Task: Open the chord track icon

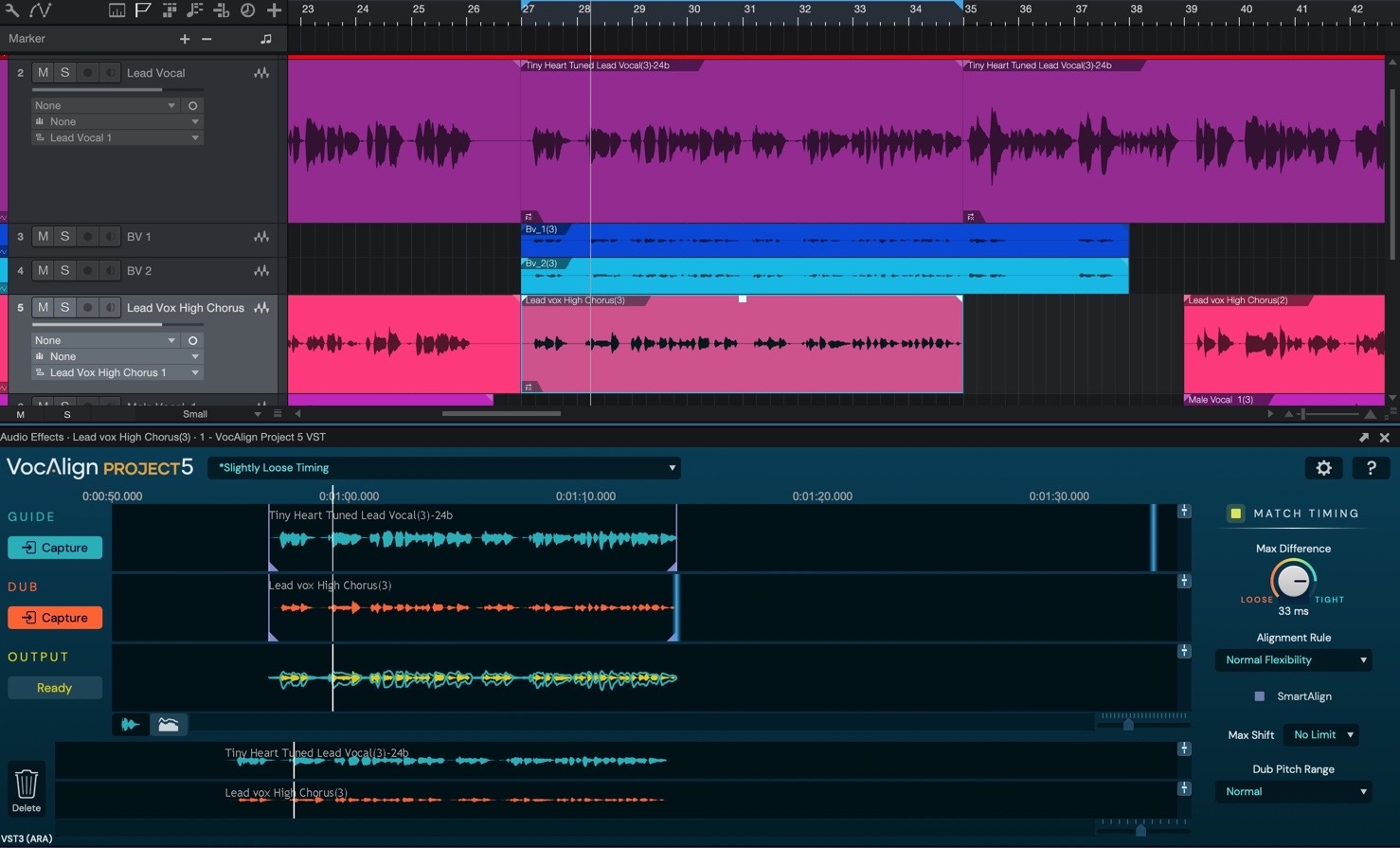Action: pos(195,10)
